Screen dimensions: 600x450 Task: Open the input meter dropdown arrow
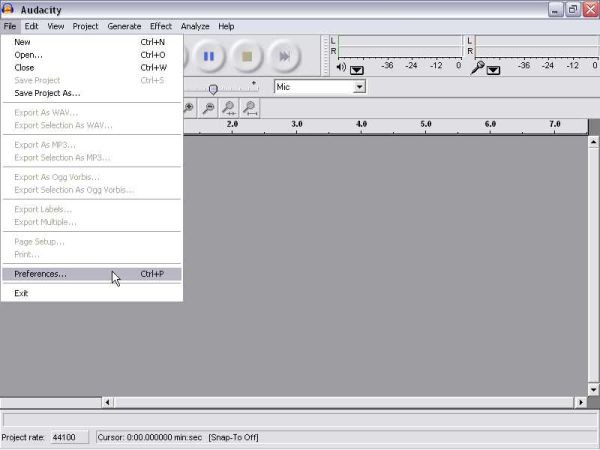tap(493, 70)
